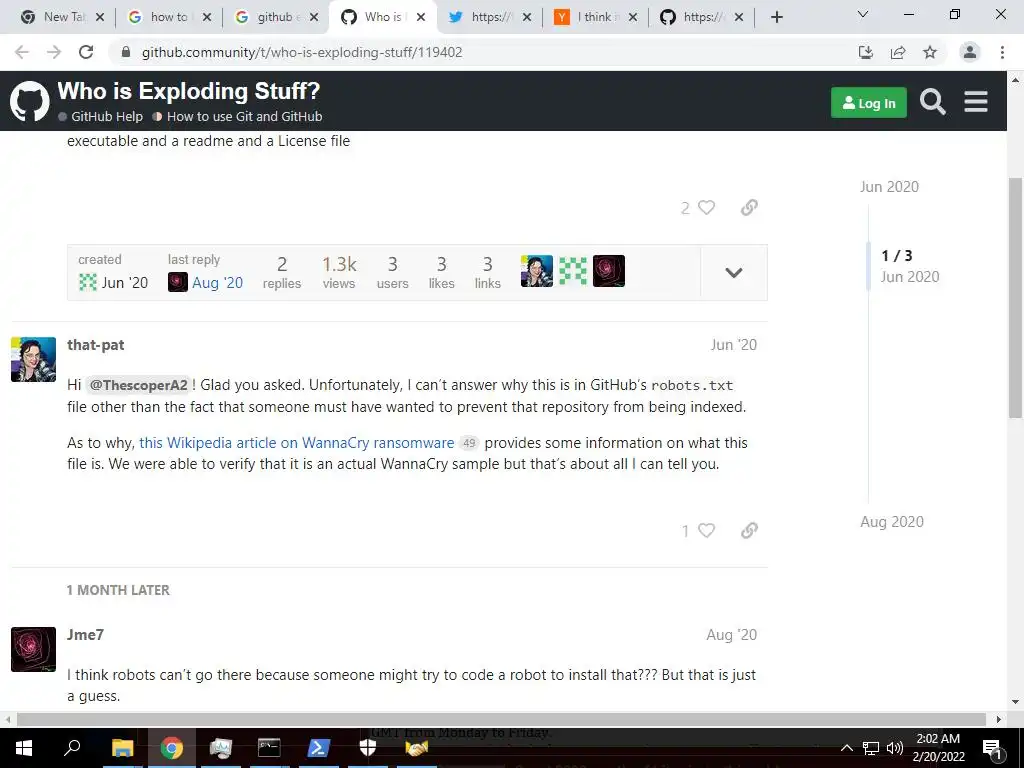Click the Jun 2020 timeline start date
This screenshot has height=768, width=1024.
[x=889, y=187]
